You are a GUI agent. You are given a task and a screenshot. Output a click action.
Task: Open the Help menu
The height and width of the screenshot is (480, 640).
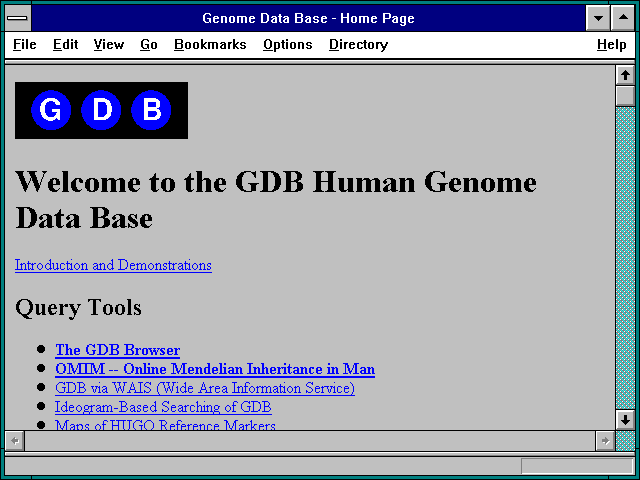point(611,44)
